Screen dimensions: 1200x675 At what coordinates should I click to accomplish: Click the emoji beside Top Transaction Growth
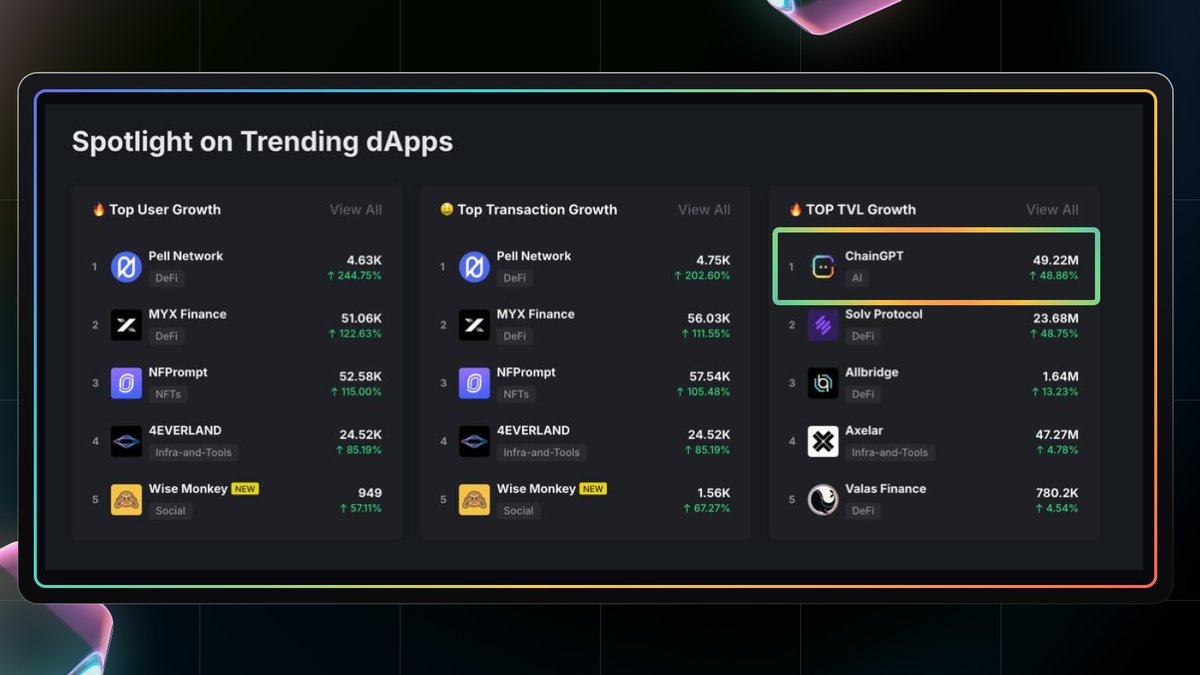click(x=446, y=209)
